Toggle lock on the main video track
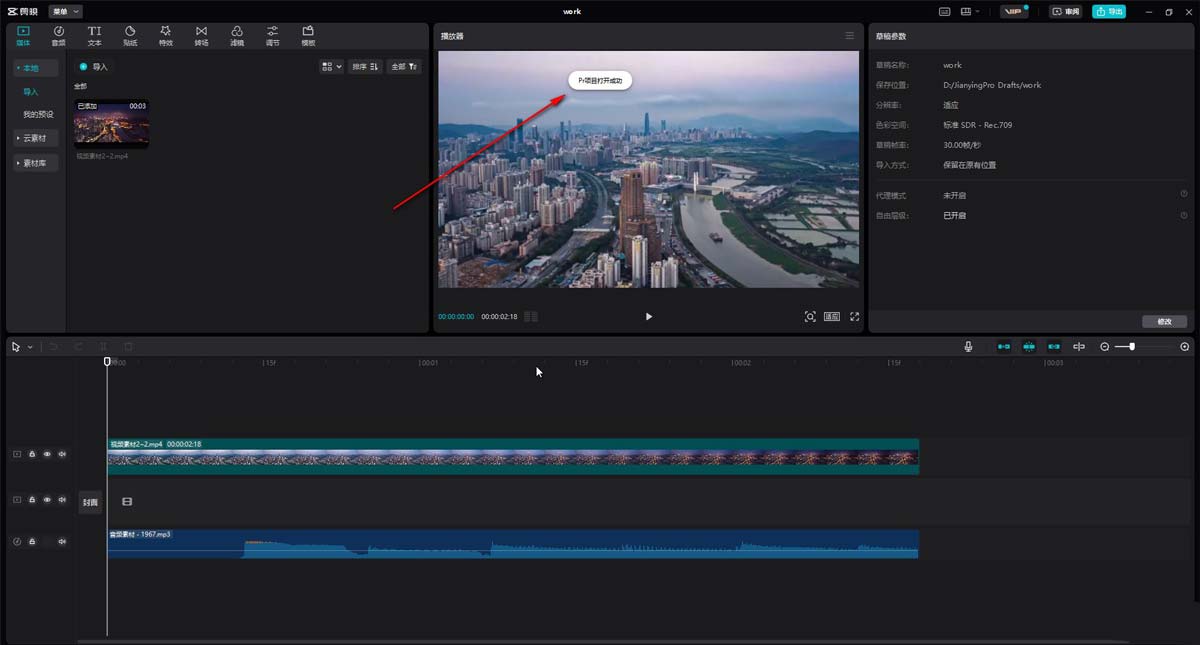1200x645 pixels. (32, 454)
